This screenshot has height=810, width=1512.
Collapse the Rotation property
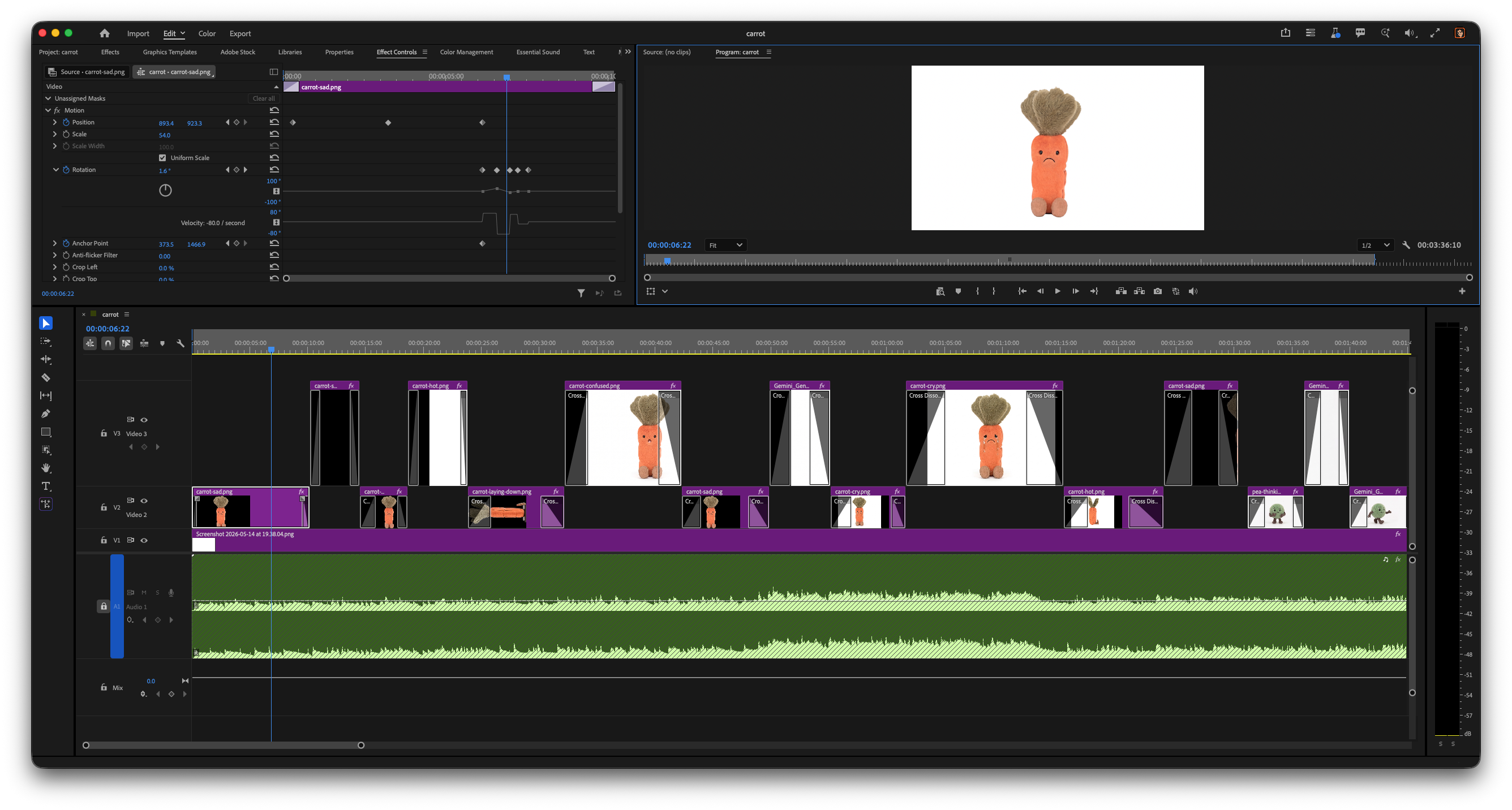[56, 170]
